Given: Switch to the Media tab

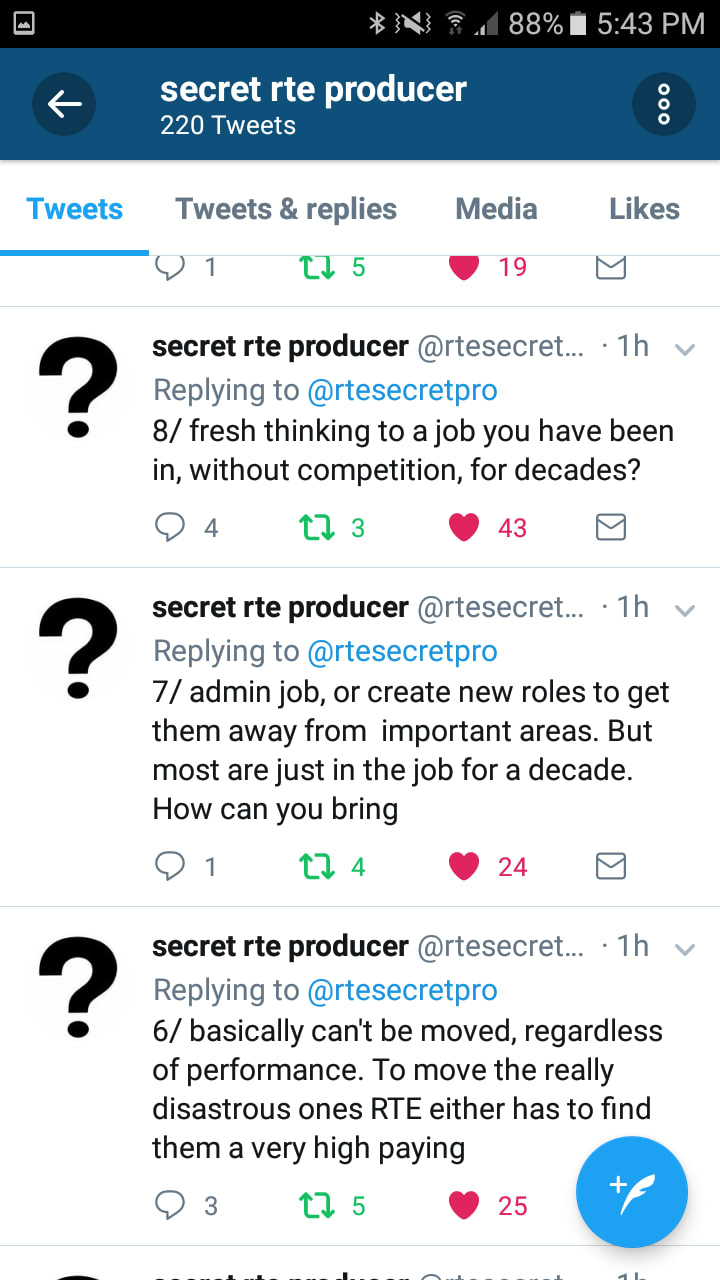Looking at the screenshot, I should tap(496, 209).
